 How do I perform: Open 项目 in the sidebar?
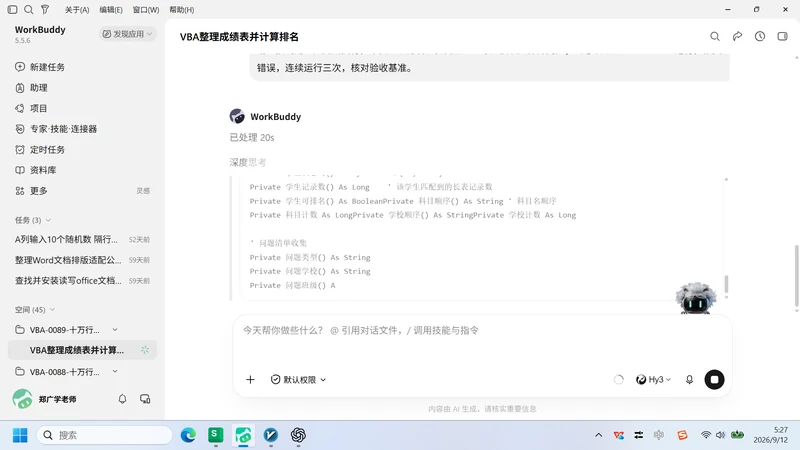coord(31,108)
